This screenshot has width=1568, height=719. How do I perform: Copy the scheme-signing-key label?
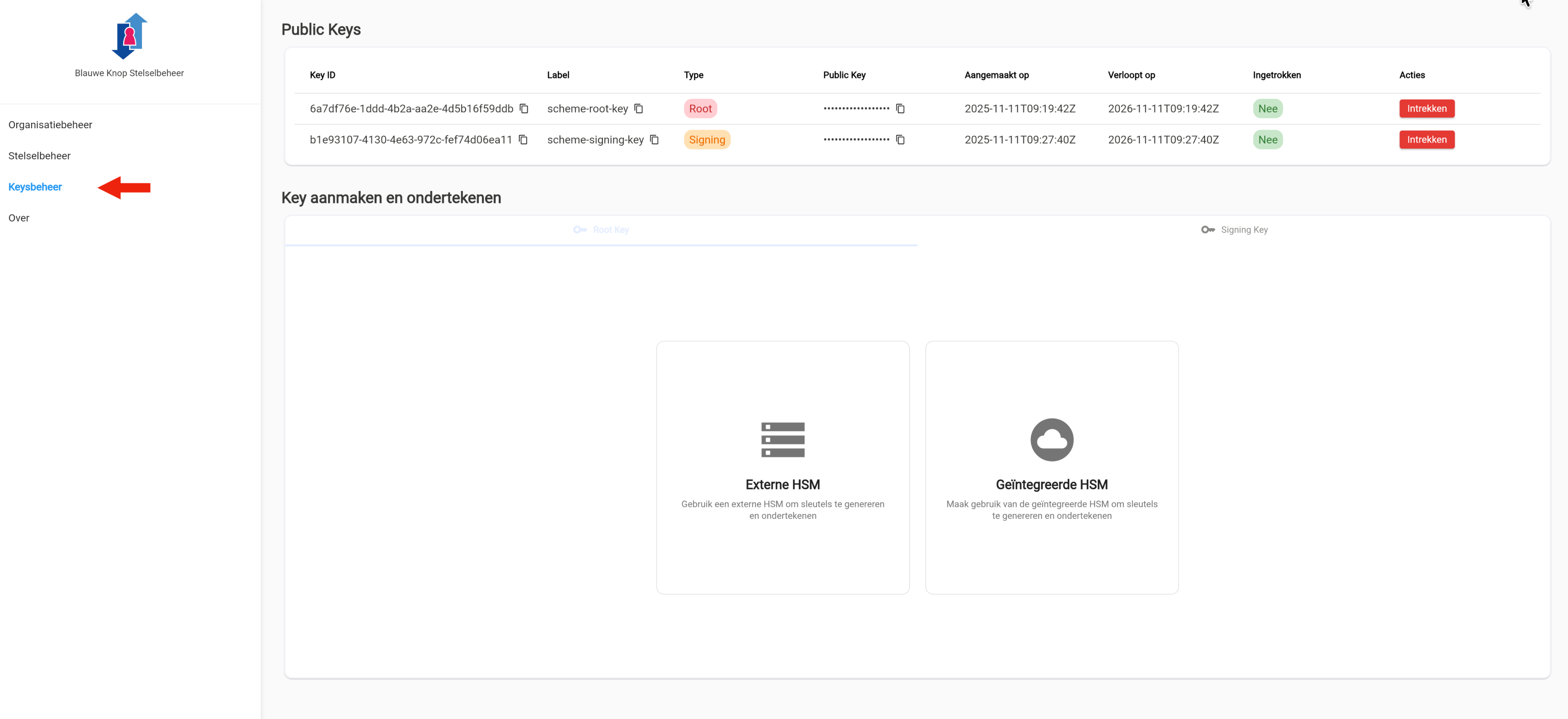point(654,140)
